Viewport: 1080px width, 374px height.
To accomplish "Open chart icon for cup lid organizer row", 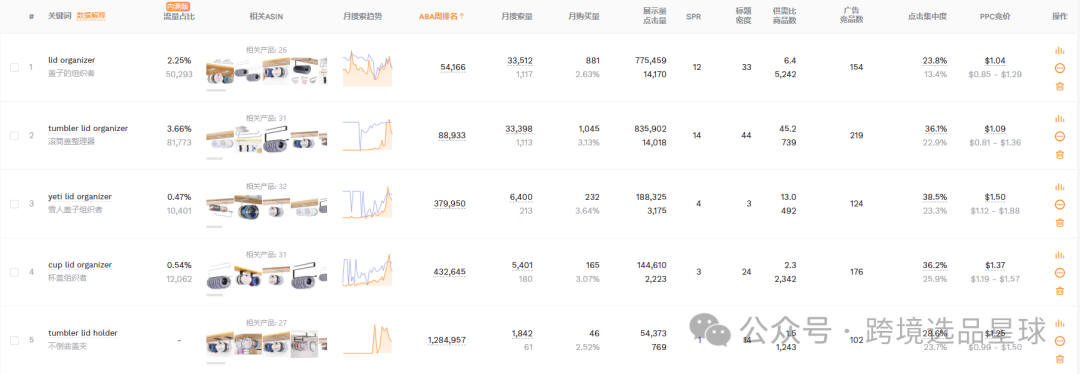I will 1059,255.
